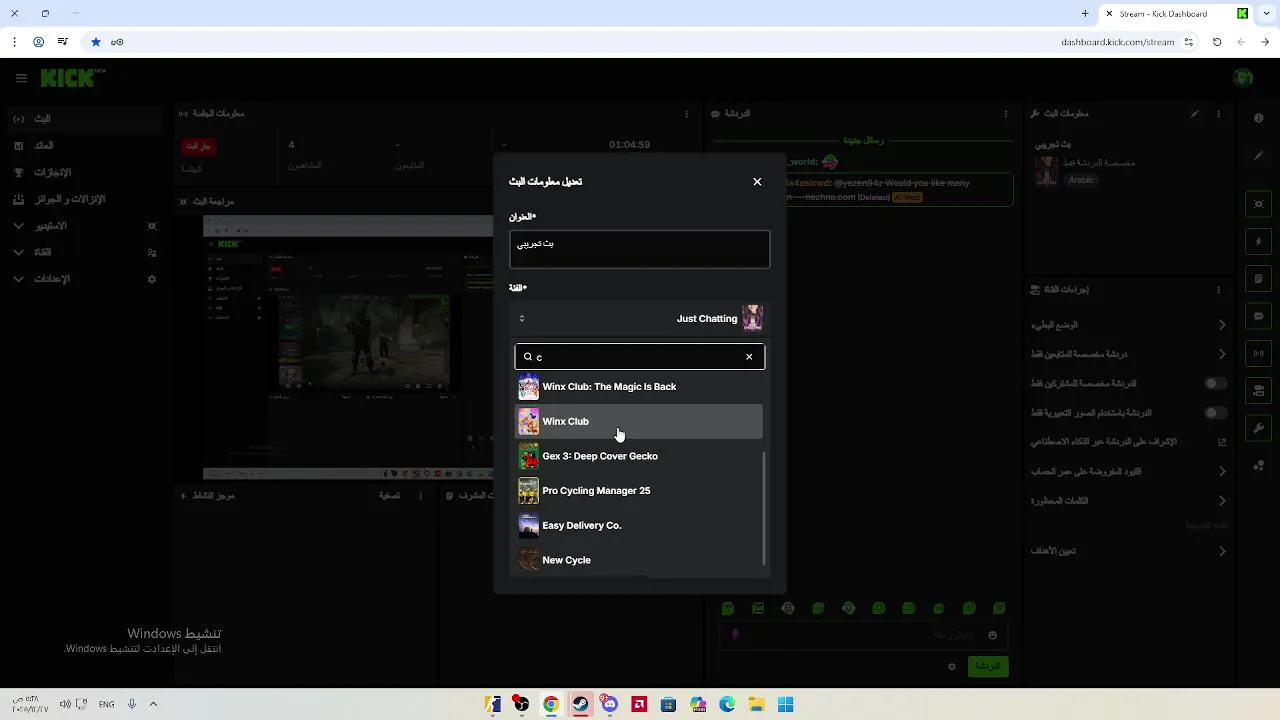Screen dimensions: 1280x720
Task: Bookmark this page with the star icon
Action: 96,42
